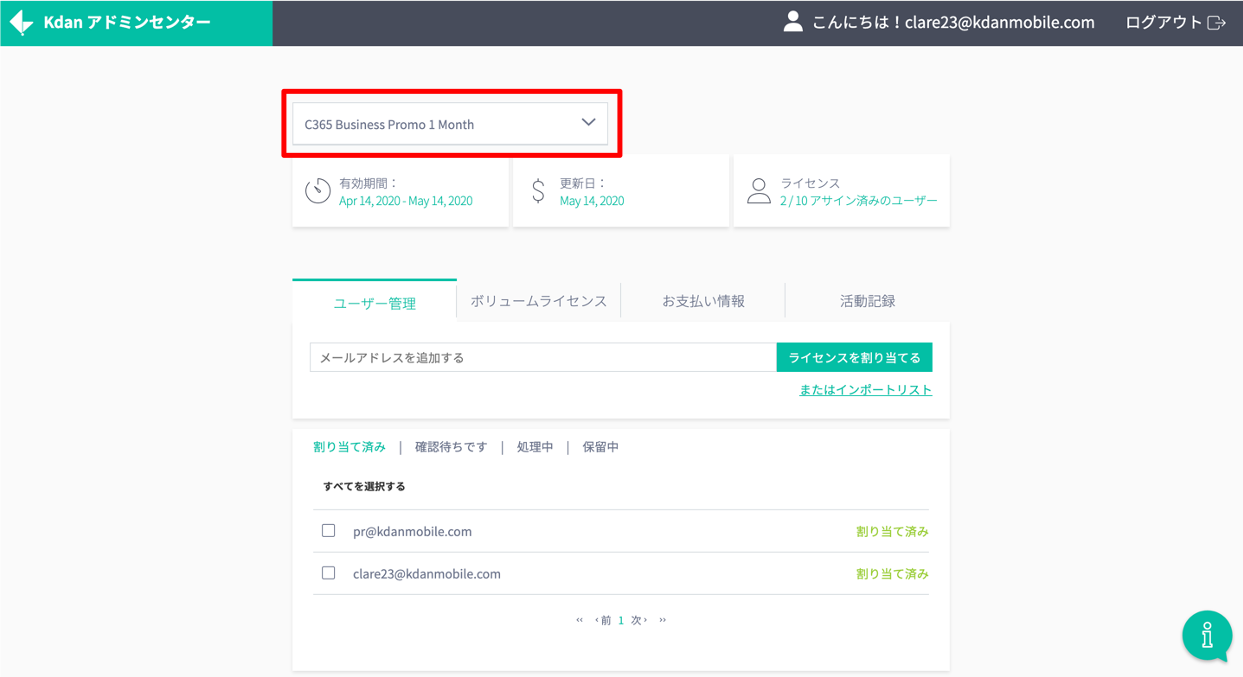This screenshot has width=1243, height=677.
Task: Click the May 14, 2020 renewal date
Action: (592, 201)
